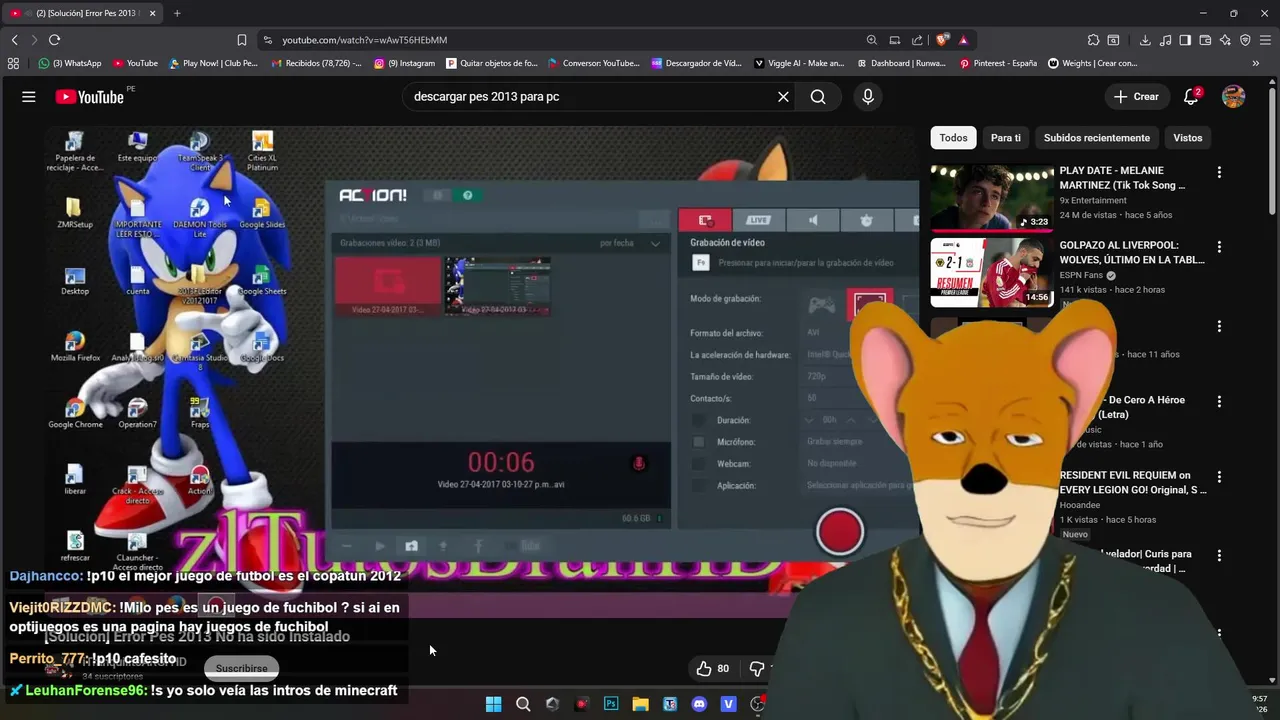Toggle the Duración checkbox in Action! window

click(698, 420)
